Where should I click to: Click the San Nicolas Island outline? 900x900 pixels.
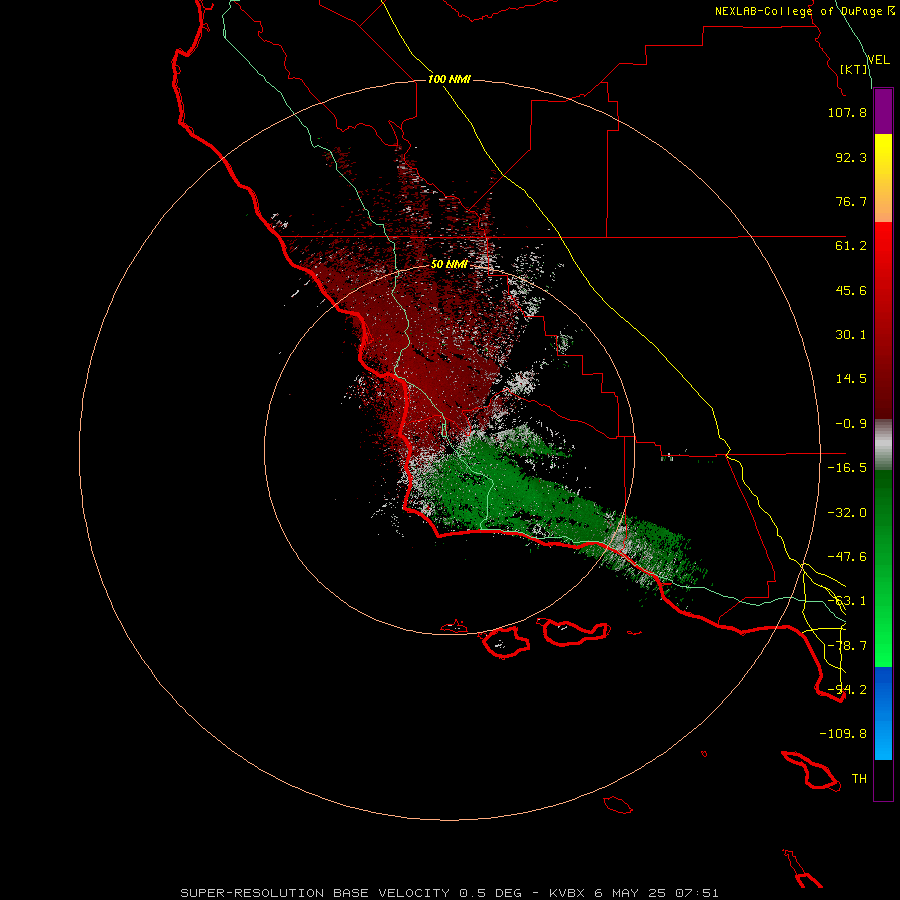click(x=618, y=804)
